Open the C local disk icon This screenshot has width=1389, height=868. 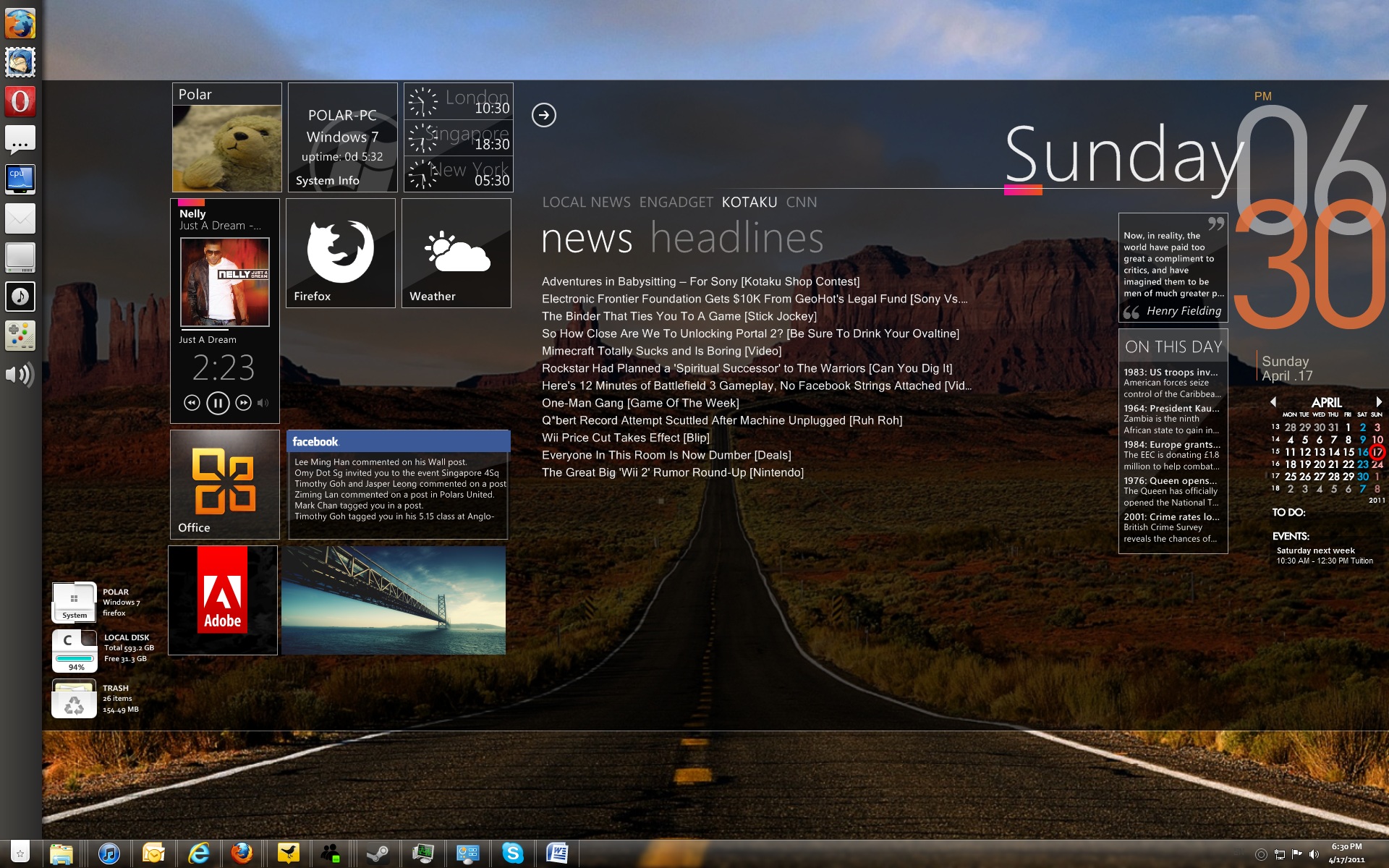pyautogui.click(x=74, y=650)
